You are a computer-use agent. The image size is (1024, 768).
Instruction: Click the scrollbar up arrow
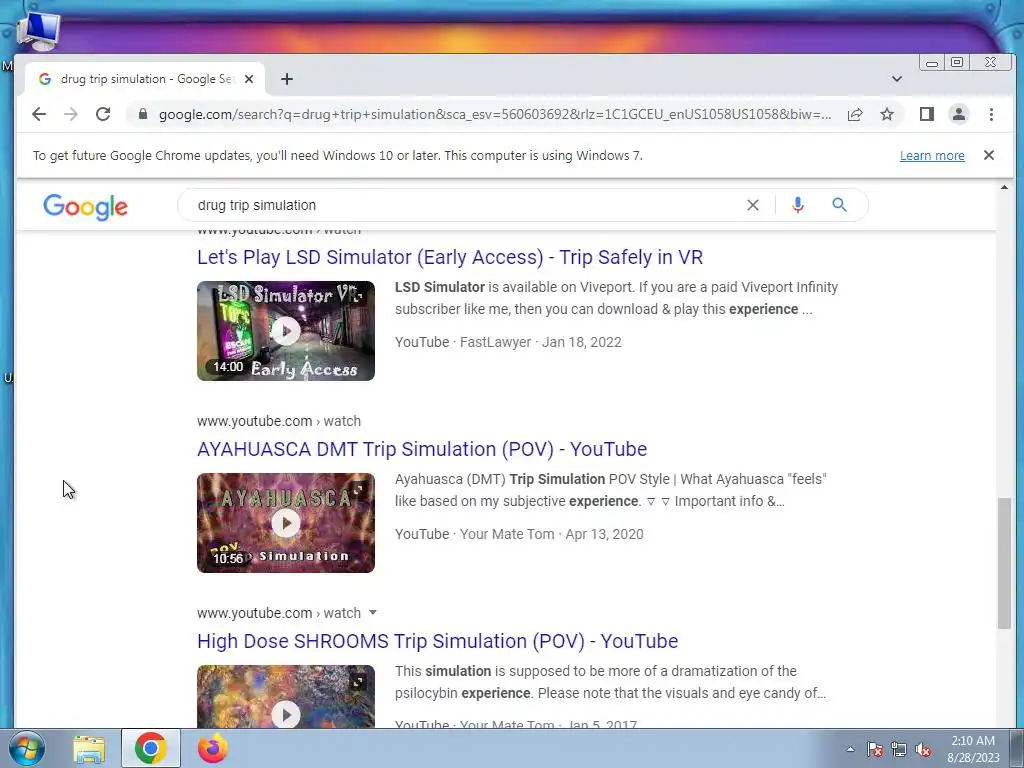[1004, 188]
